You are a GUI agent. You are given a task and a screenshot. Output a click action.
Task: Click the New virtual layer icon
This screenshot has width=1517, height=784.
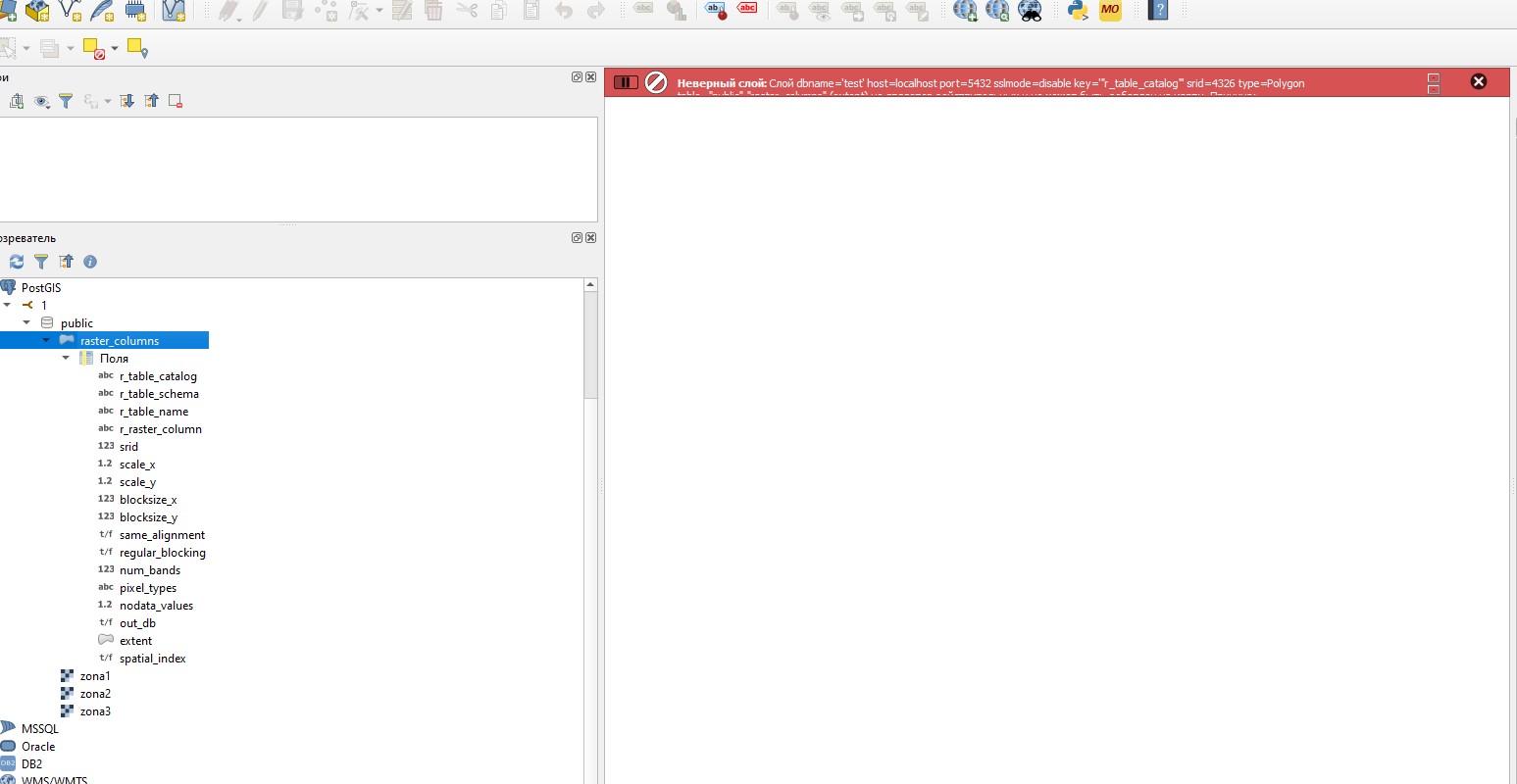pyautogui.click(x=174, y=10)
